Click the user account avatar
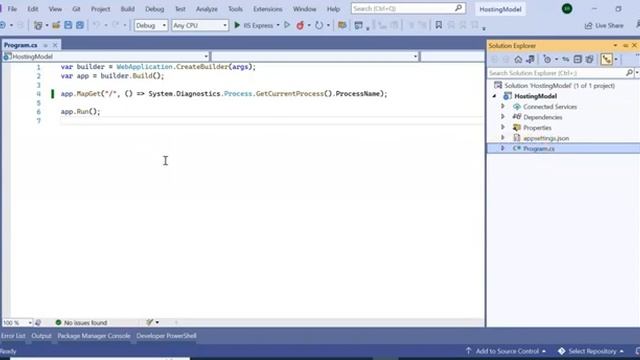The width and height of the screenshot is (640, 360). pos(567,9)
